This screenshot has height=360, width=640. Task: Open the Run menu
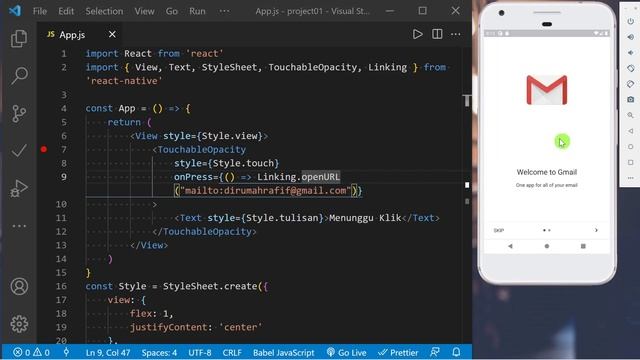coord(197,11)
